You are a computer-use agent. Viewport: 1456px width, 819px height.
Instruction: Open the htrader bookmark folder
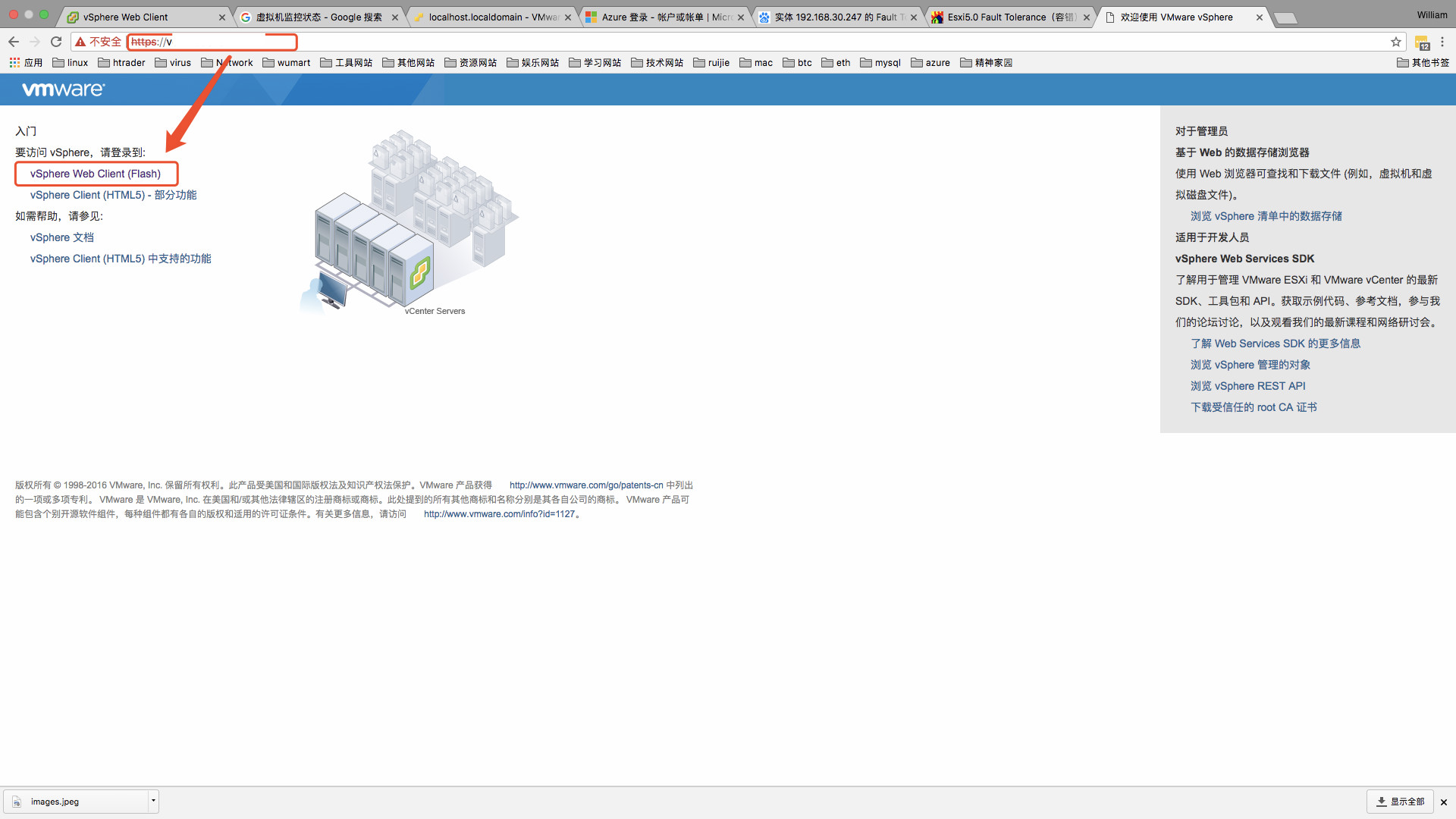121,63
